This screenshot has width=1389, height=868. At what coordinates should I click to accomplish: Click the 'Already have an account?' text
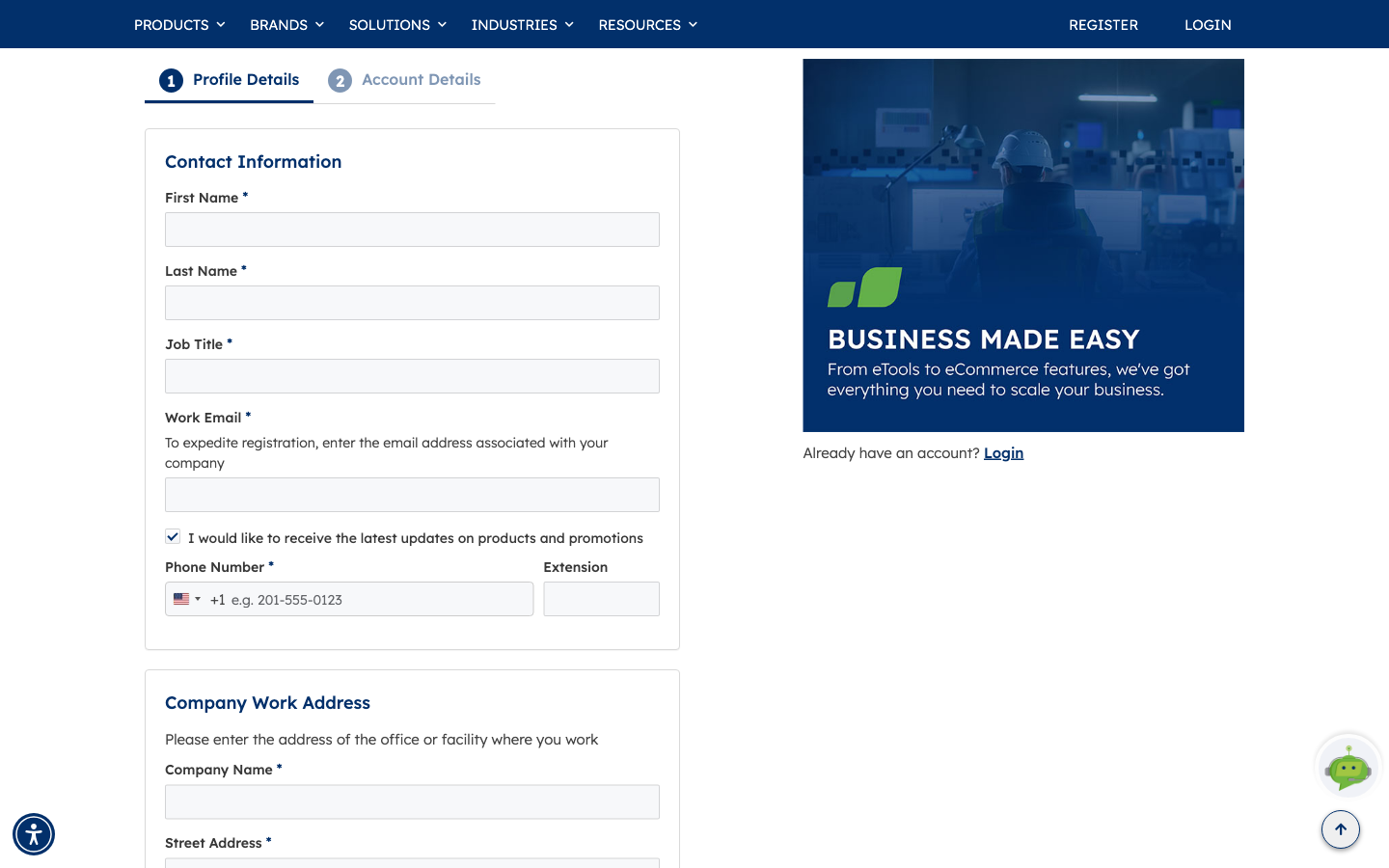891,453
